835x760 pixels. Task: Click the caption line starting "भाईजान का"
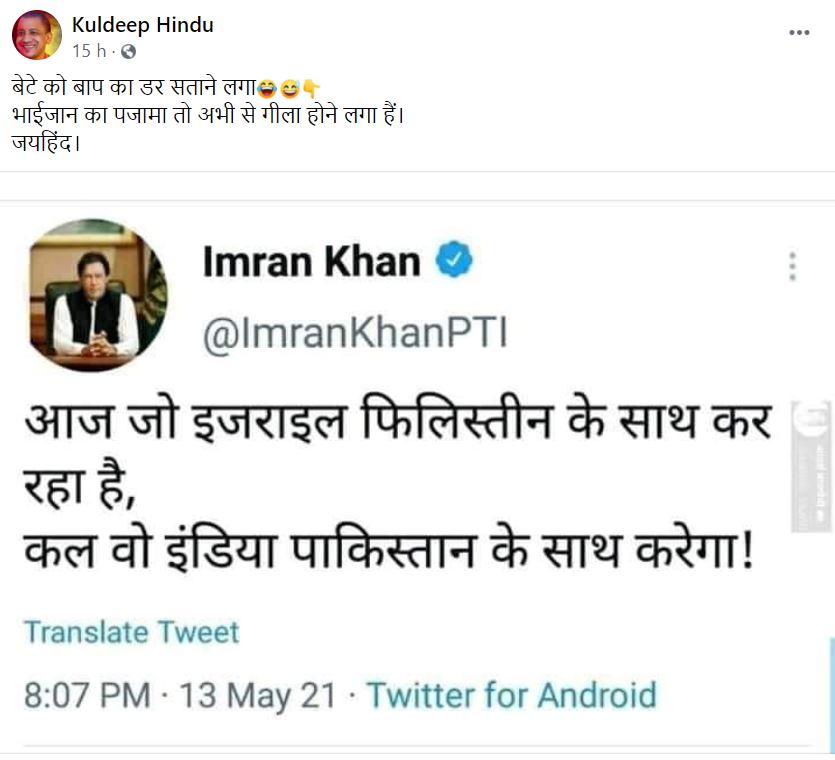tap(210, 113)
